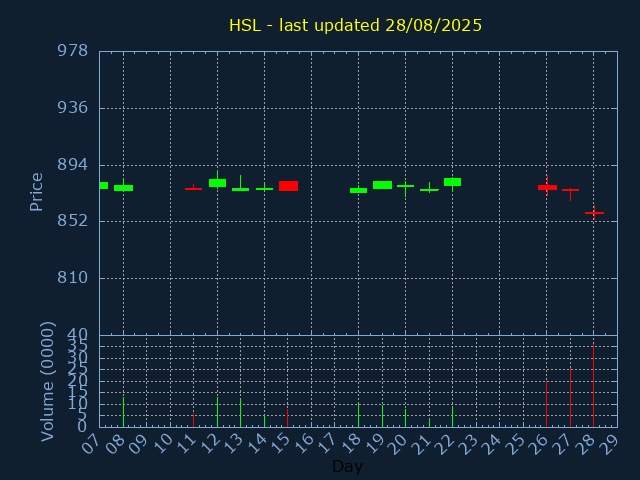
Task: Select the green candlestick for day 18
Action: pyautogui.click(x=358, y=190)
